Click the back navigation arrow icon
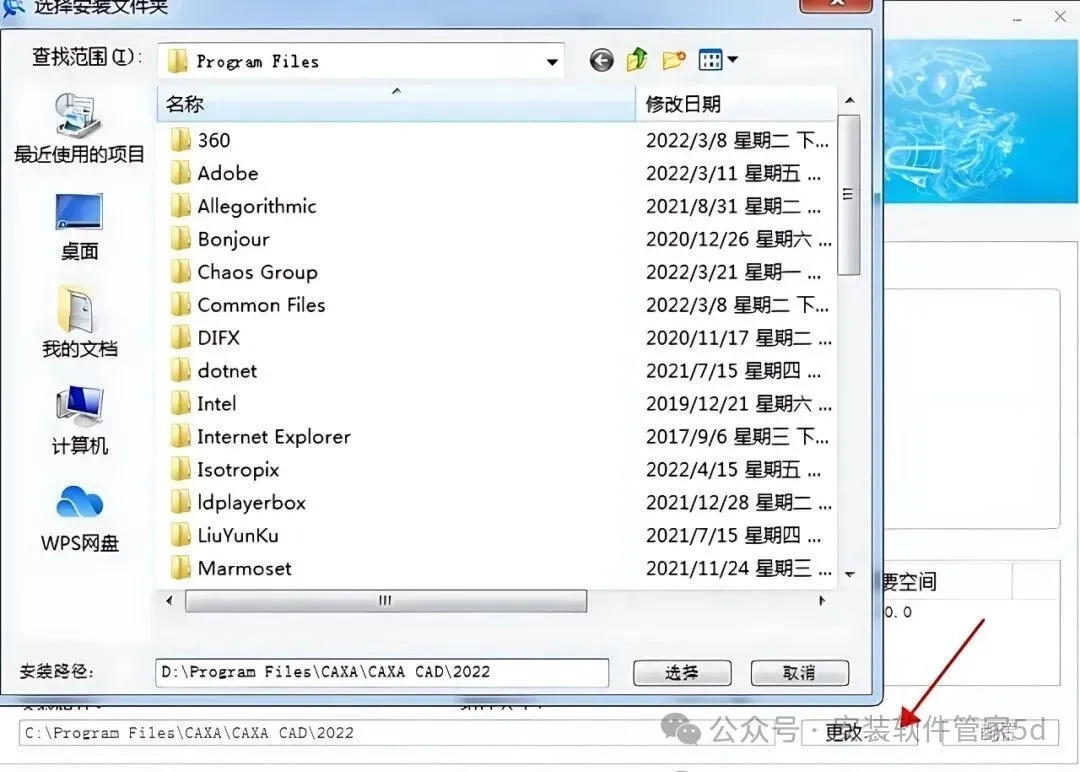 (601, 61)
